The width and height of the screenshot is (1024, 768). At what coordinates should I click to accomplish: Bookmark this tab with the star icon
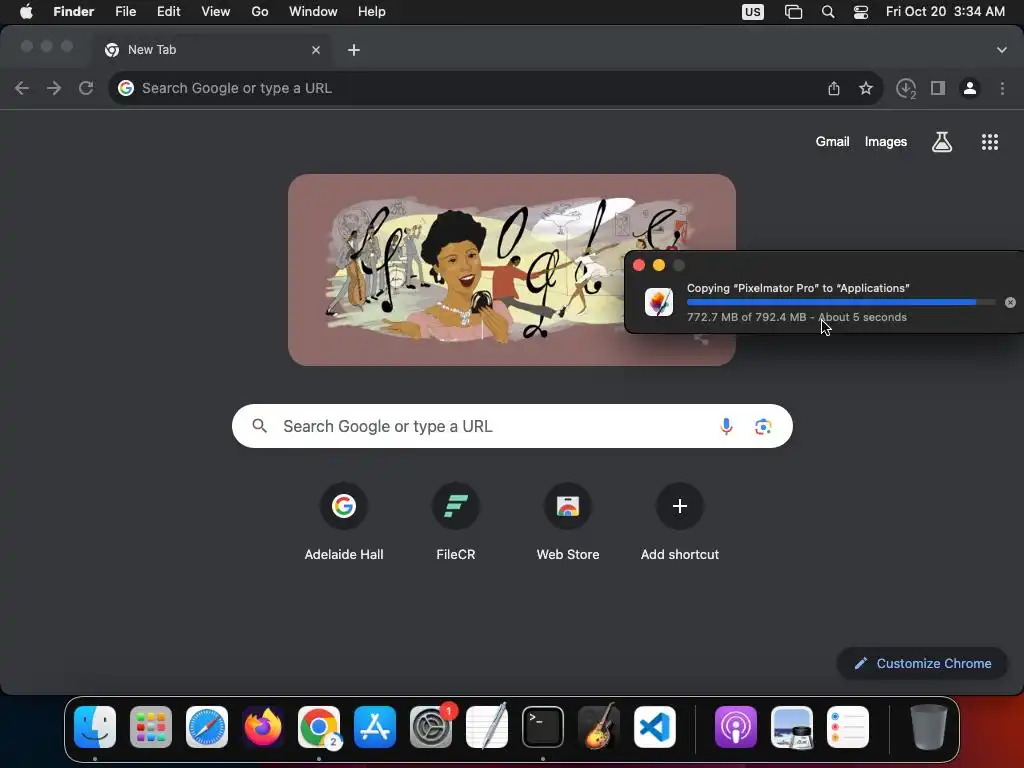click(866, 88)
